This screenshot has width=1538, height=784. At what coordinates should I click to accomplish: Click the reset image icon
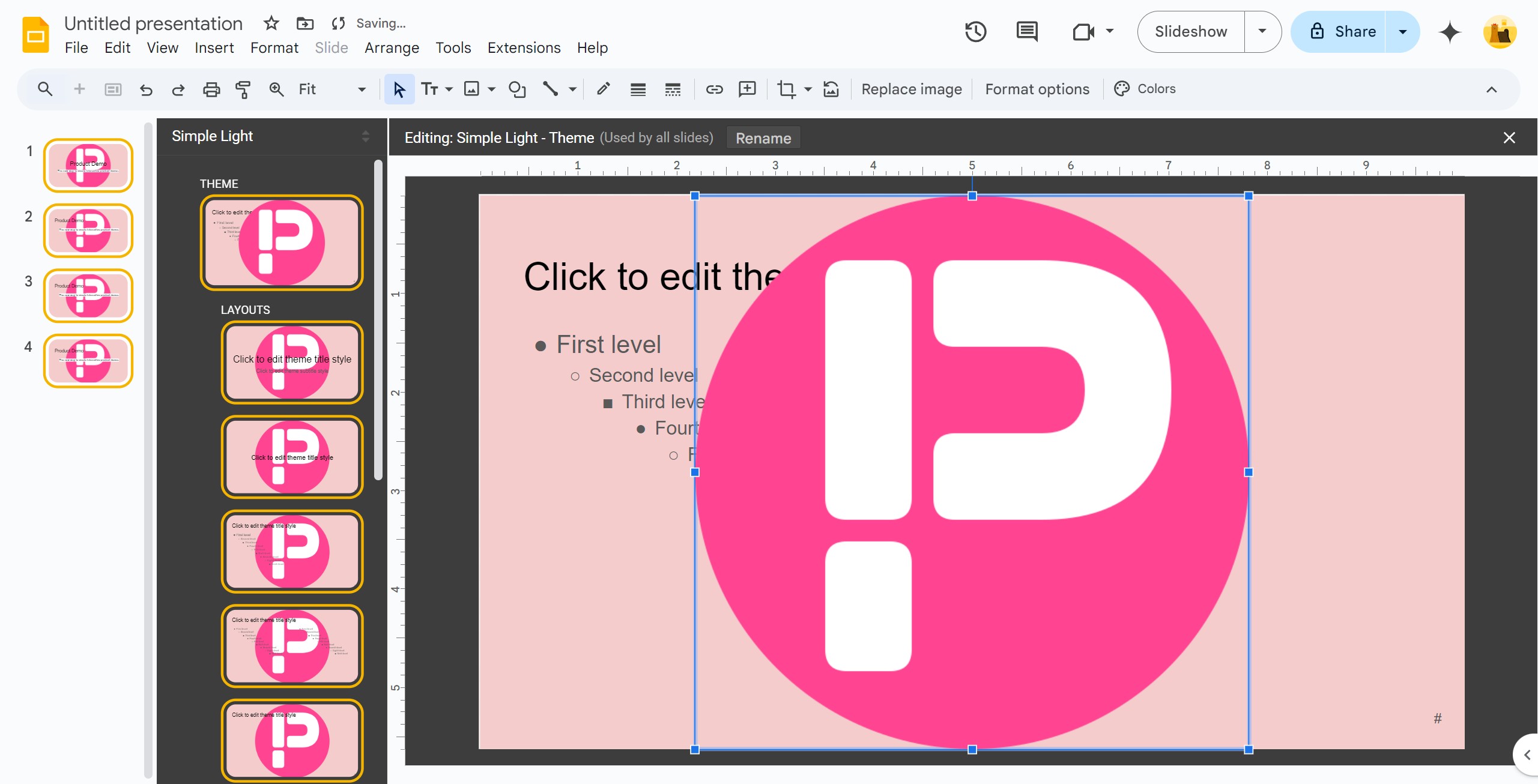(x=831, y=89)
